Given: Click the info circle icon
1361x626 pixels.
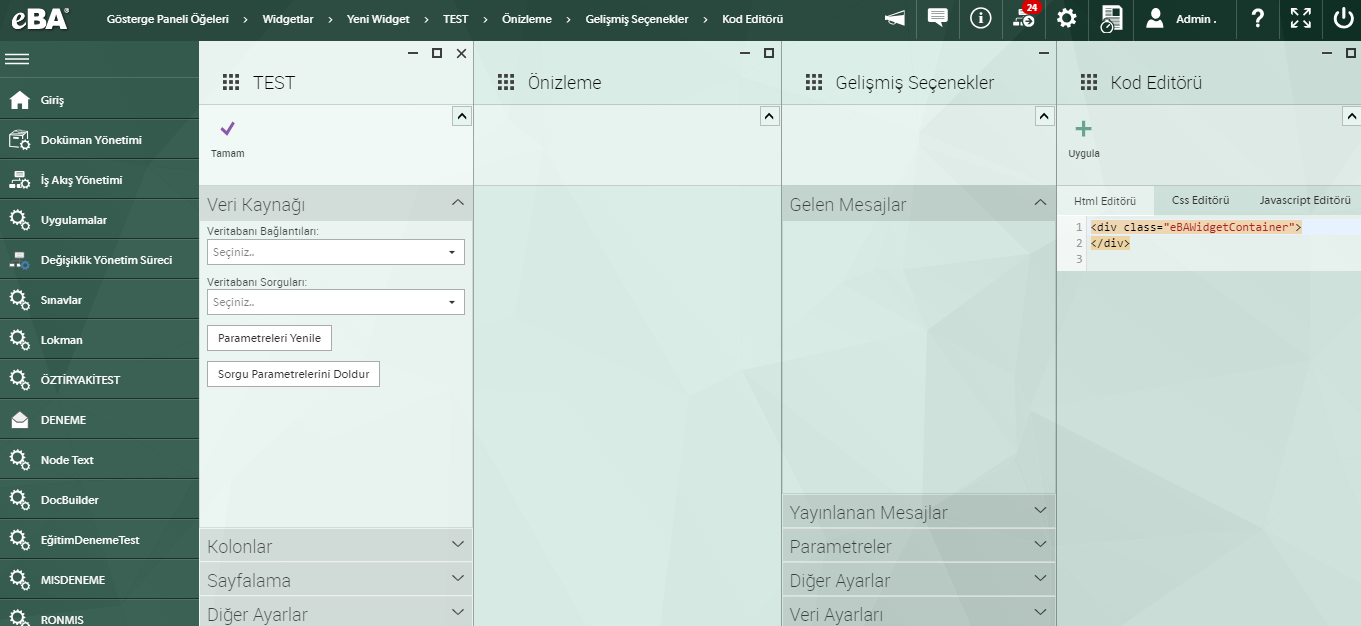Looking at the screenshot, I should tap(980, 18).
